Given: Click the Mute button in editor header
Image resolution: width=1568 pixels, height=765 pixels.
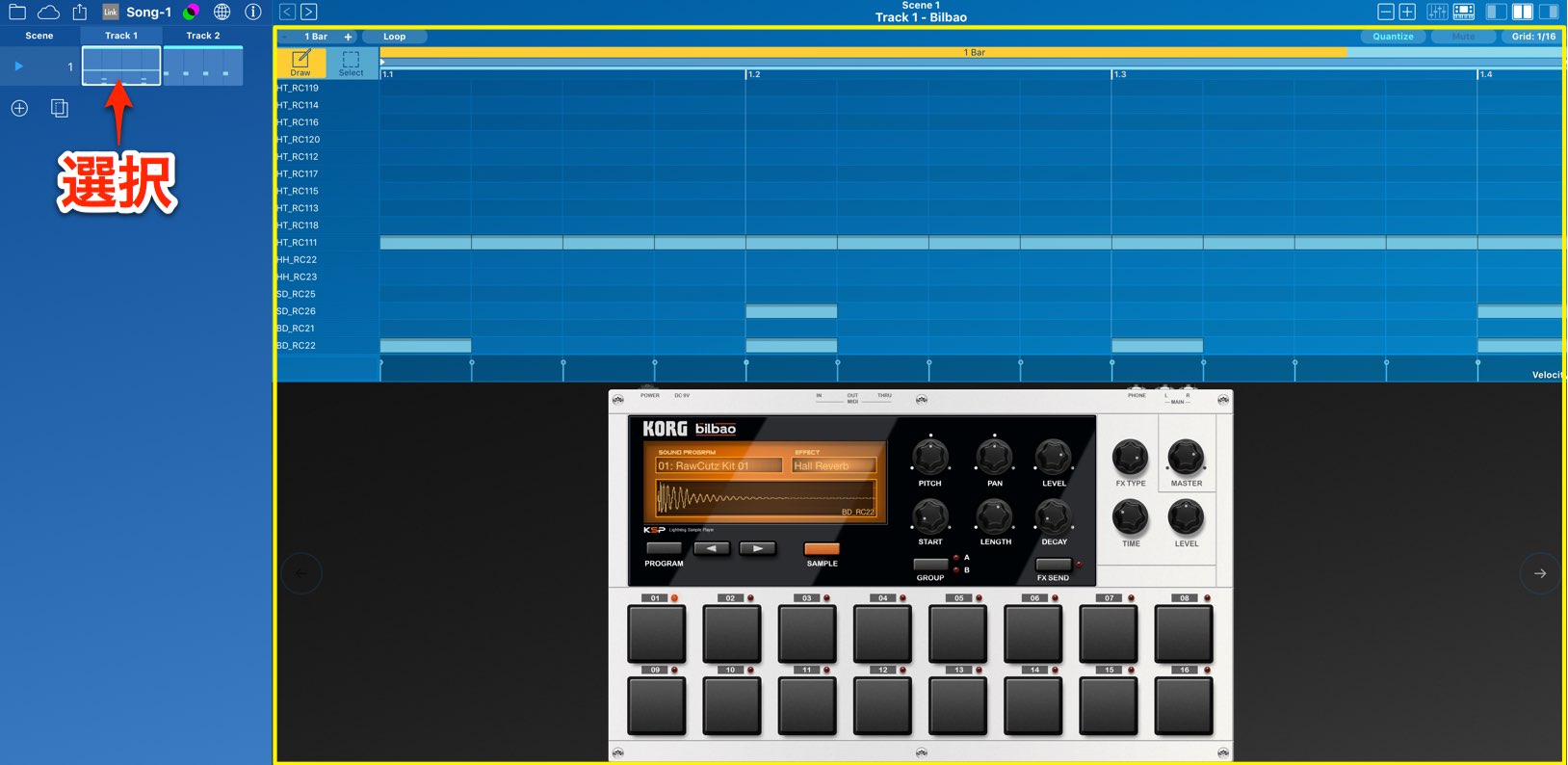Looking at the screenshot, I should click(x=1463, y=37).
